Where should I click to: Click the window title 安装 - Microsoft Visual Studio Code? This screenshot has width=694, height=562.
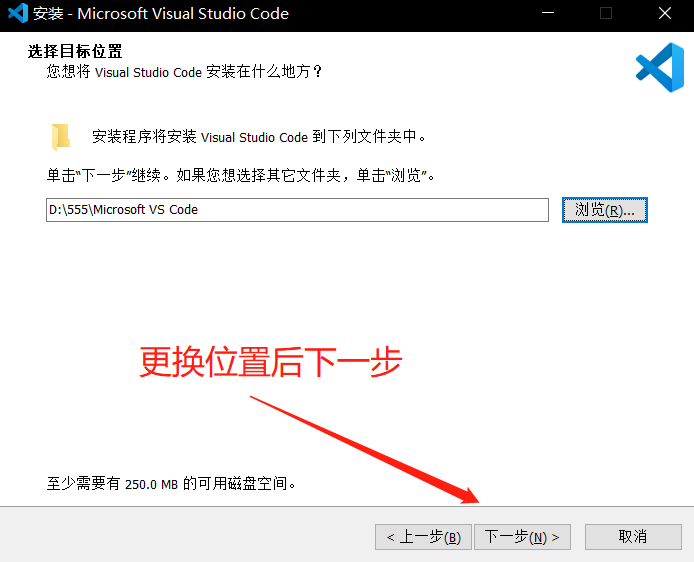pyautogui.click(x=161, y=14)
